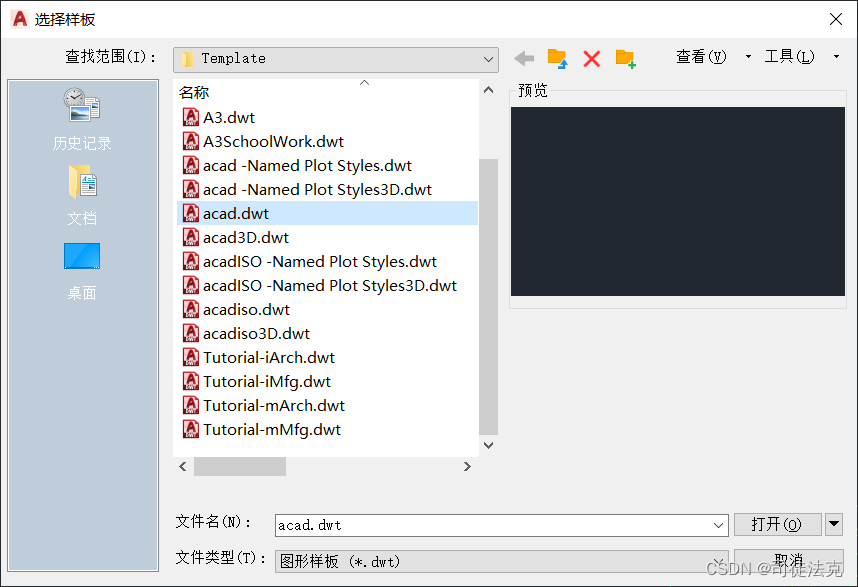The width and height of the screenshot is (858, 587).
Task: Open the 桌面 desktop shortcut
Action: tap(82, 271)
